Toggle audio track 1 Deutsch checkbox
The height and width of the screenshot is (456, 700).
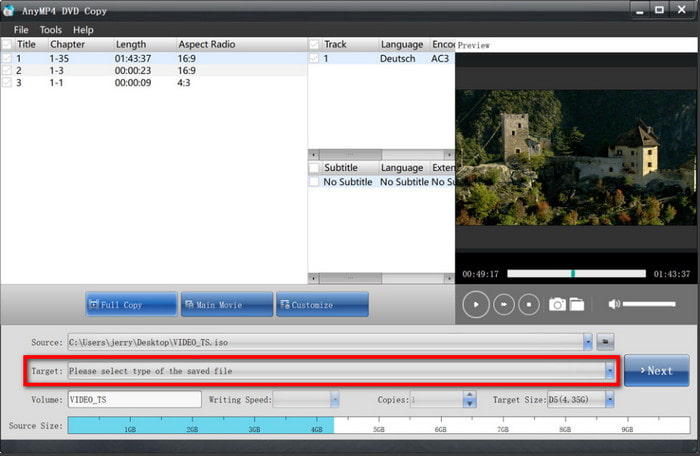(x=314, y=59)
